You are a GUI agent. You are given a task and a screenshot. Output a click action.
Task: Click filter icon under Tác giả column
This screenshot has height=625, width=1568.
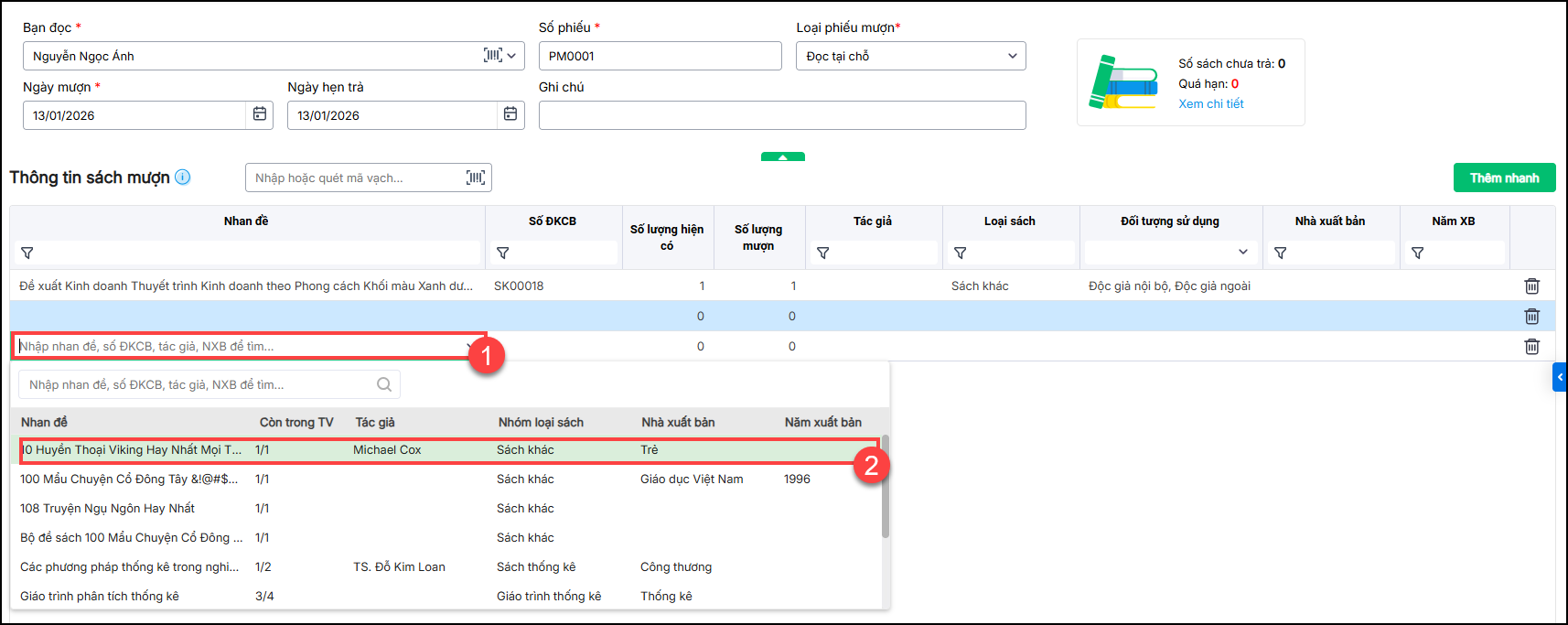coord(823,253)
